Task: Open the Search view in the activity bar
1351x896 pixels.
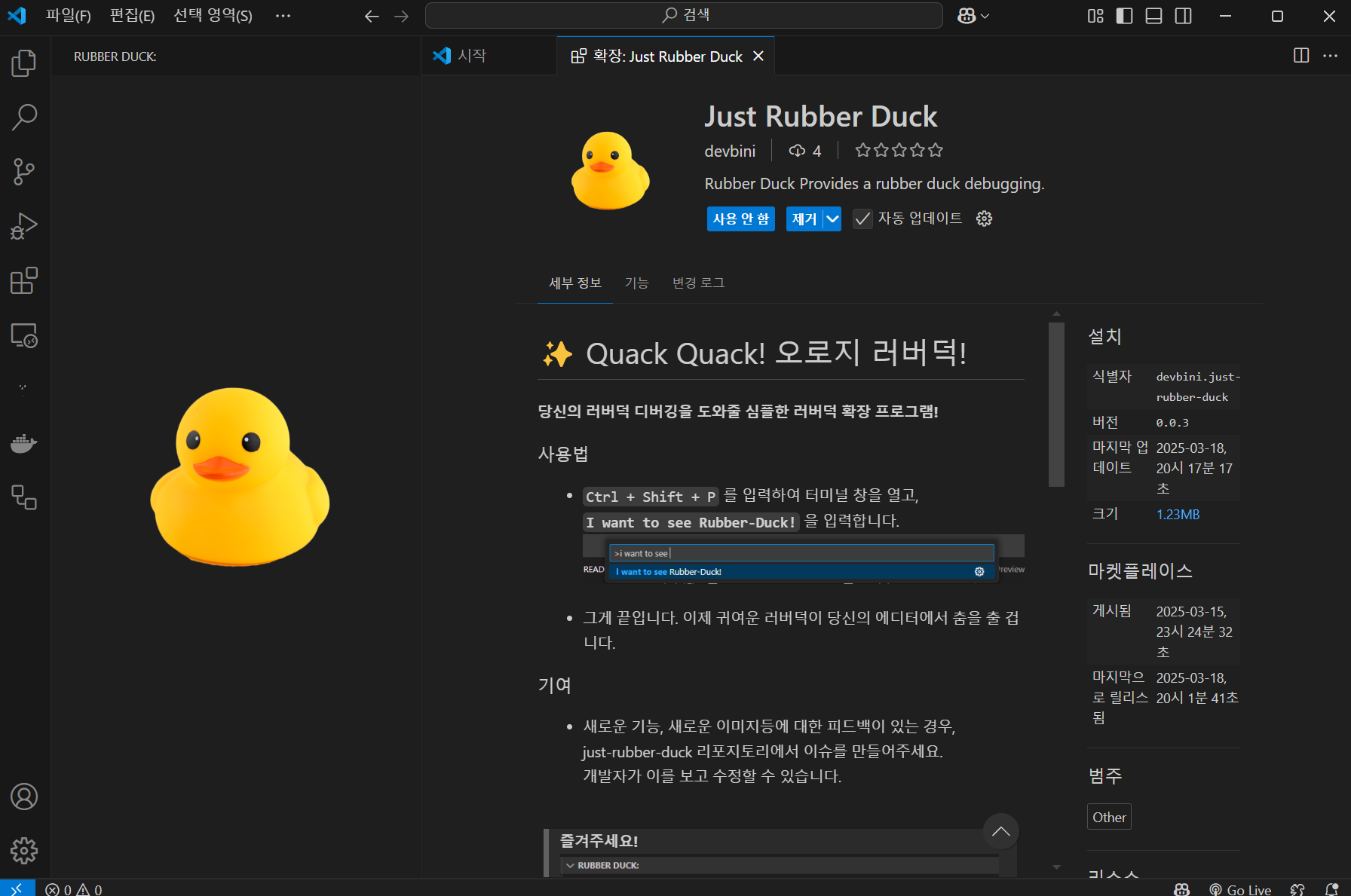Action: coord(24,118)
